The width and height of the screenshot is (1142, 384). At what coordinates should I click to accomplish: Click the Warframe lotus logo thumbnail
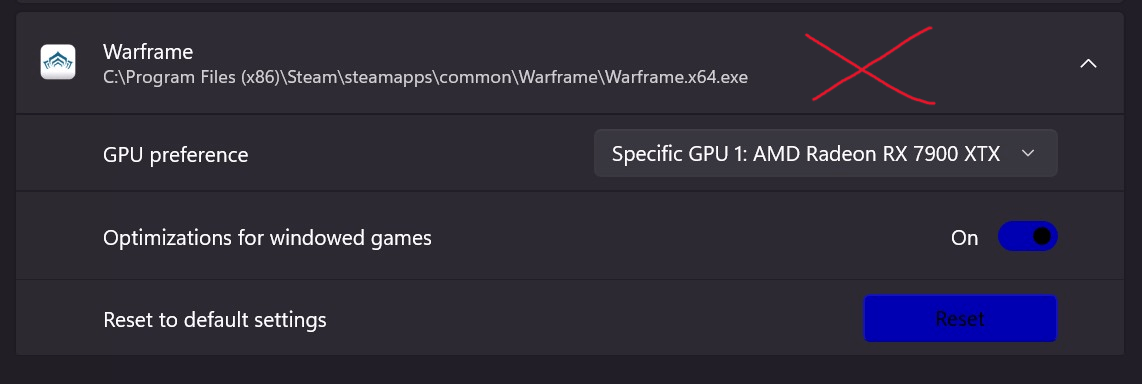click(58, 63)
